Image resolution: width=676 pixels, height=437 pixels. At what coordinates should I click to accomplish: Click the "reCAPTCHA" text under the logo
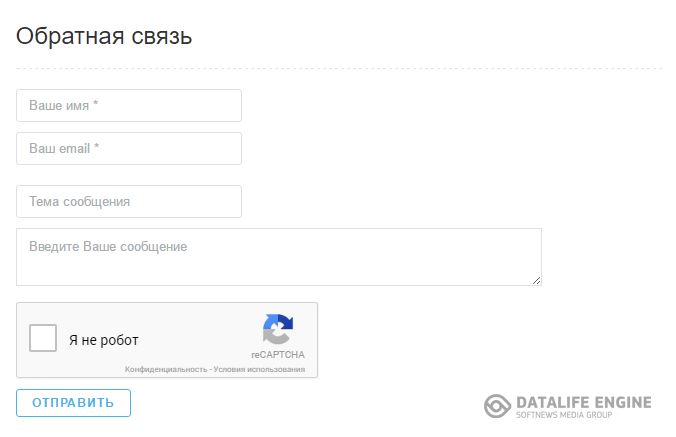278,355
